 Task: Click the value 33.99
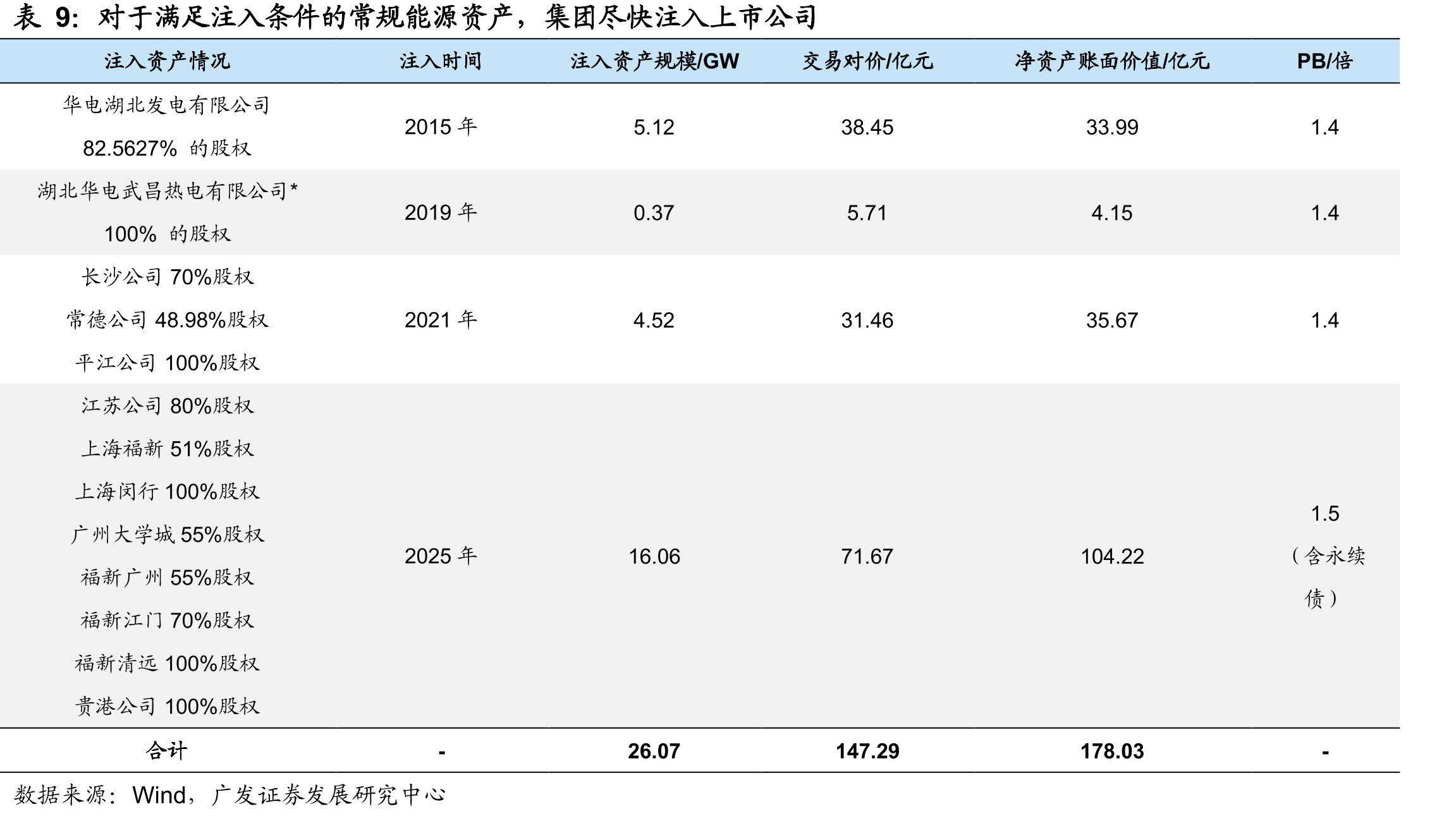(1112, 128)
